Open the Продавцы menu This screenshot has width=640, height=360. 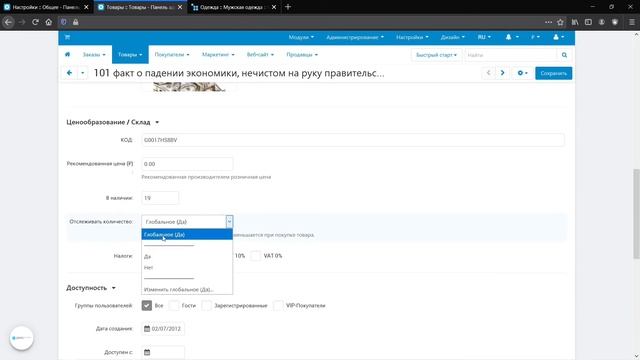pyautogui.click(x=302, y=54)
